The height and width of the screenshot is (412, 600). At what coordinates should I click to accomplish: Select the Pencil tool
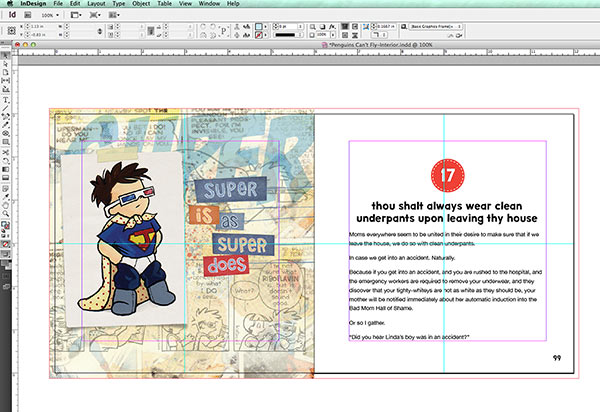point(5,125)
